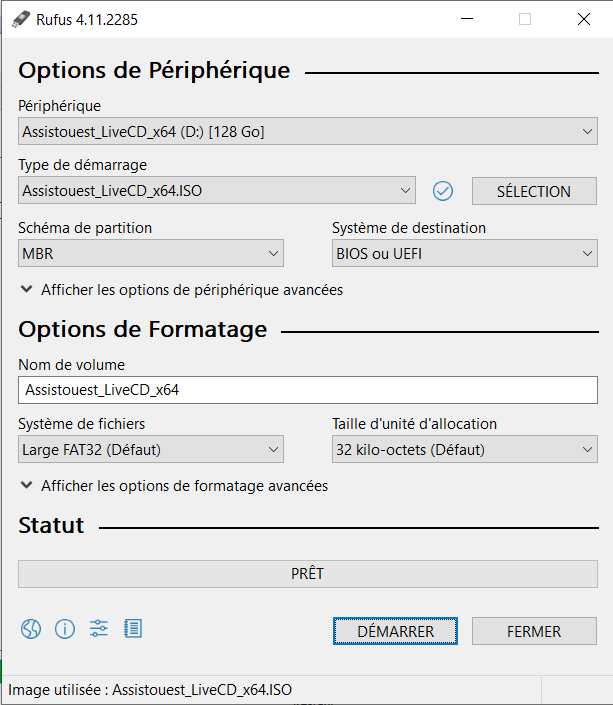
Task: Click the checksum verification checkmark icon
Action: (443, 191)
